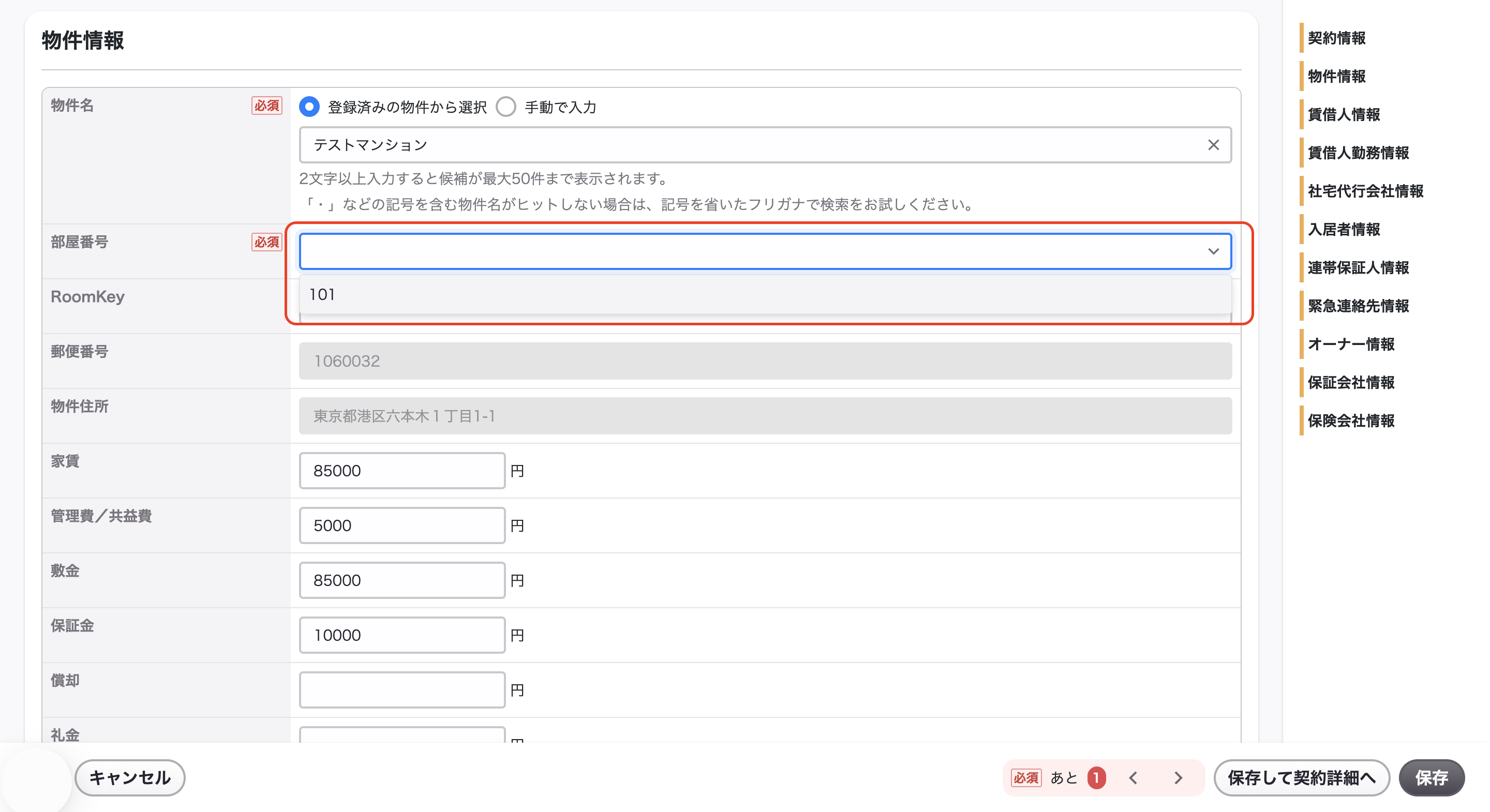This screenshot has width=1490, height=812.
Task: Go to previous required field arrow
Action: tap(1133, 778)
